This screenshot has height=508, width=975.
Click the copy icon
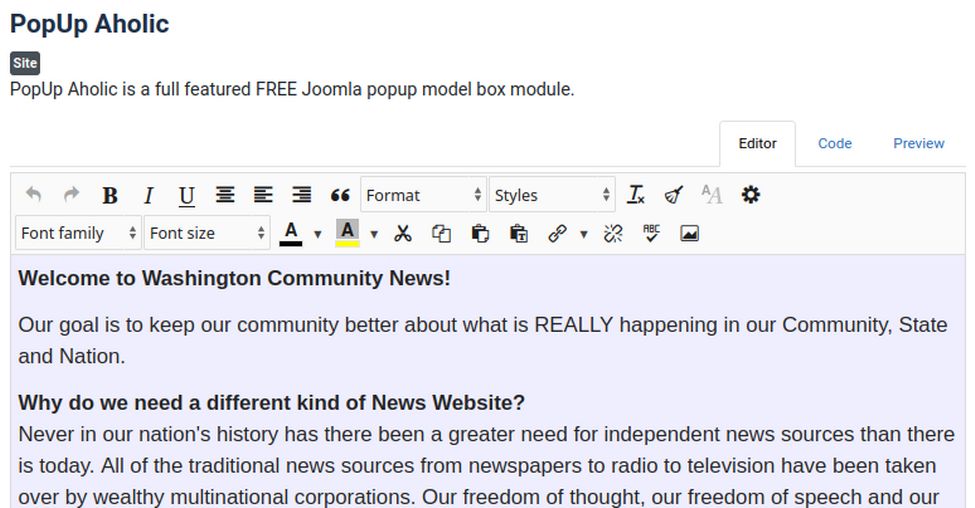click(441, 233)
